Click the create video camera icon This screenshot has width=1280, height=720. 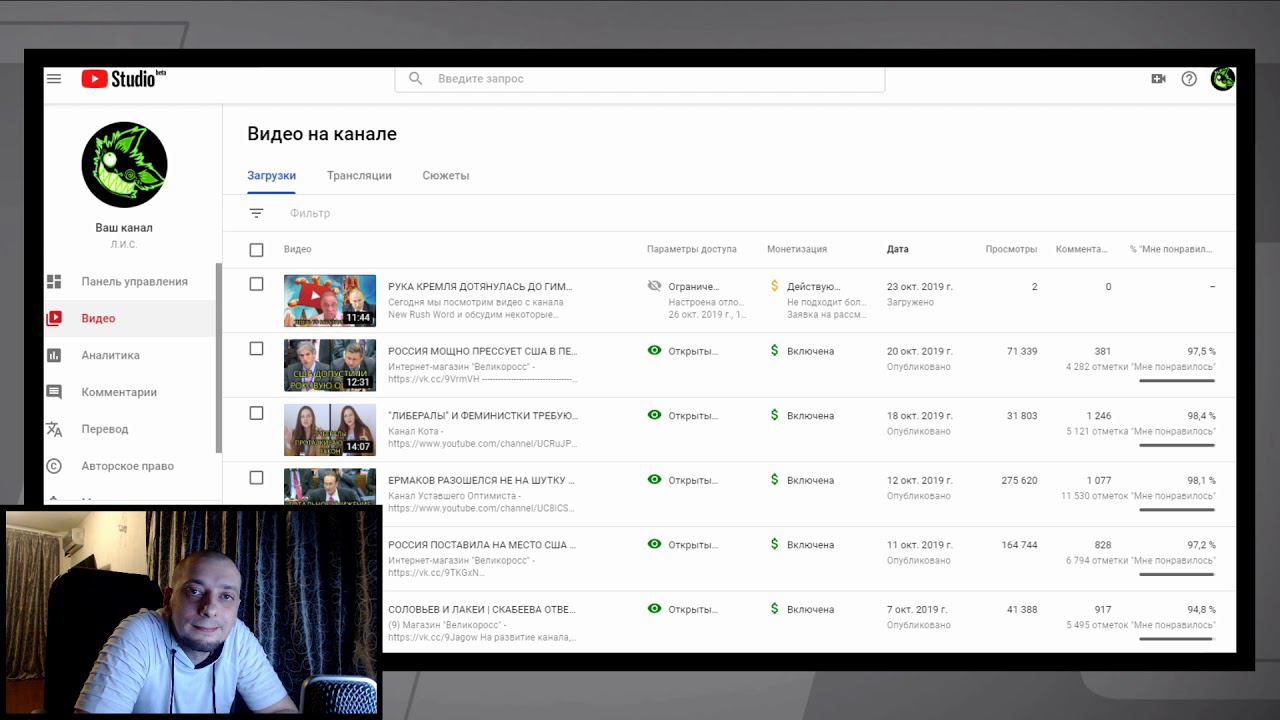tap(1158, 79)
